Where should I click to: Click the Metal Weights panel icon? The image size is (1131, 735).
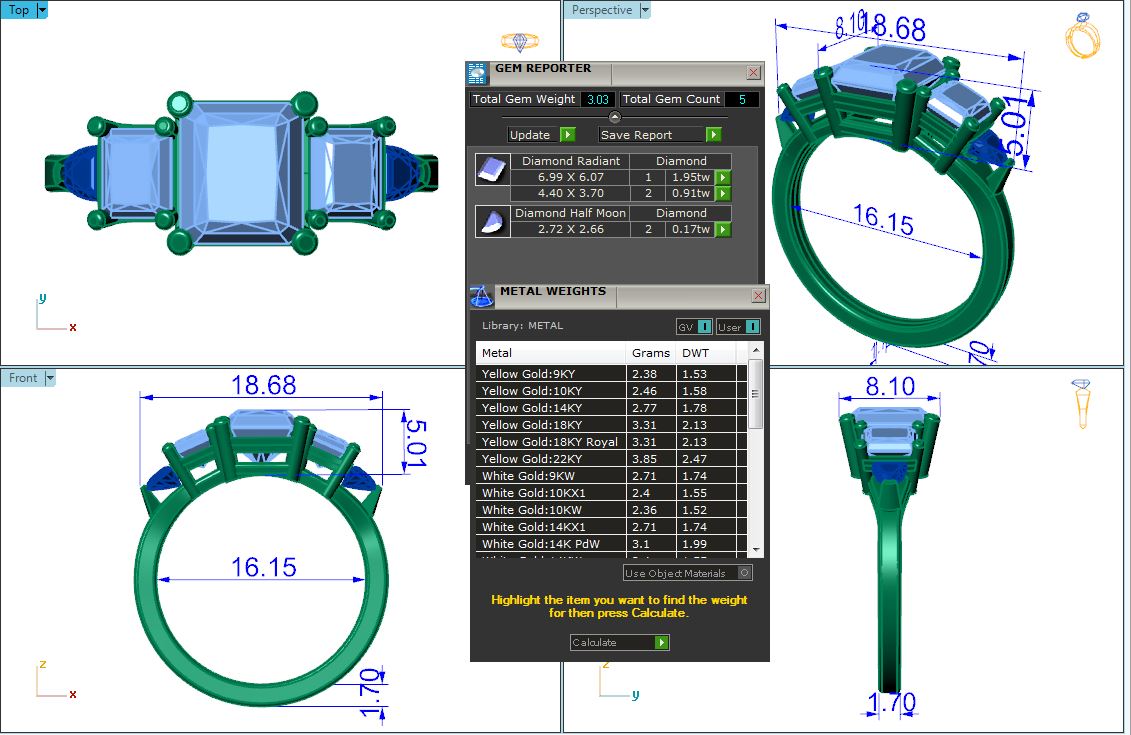click(481, 296)
